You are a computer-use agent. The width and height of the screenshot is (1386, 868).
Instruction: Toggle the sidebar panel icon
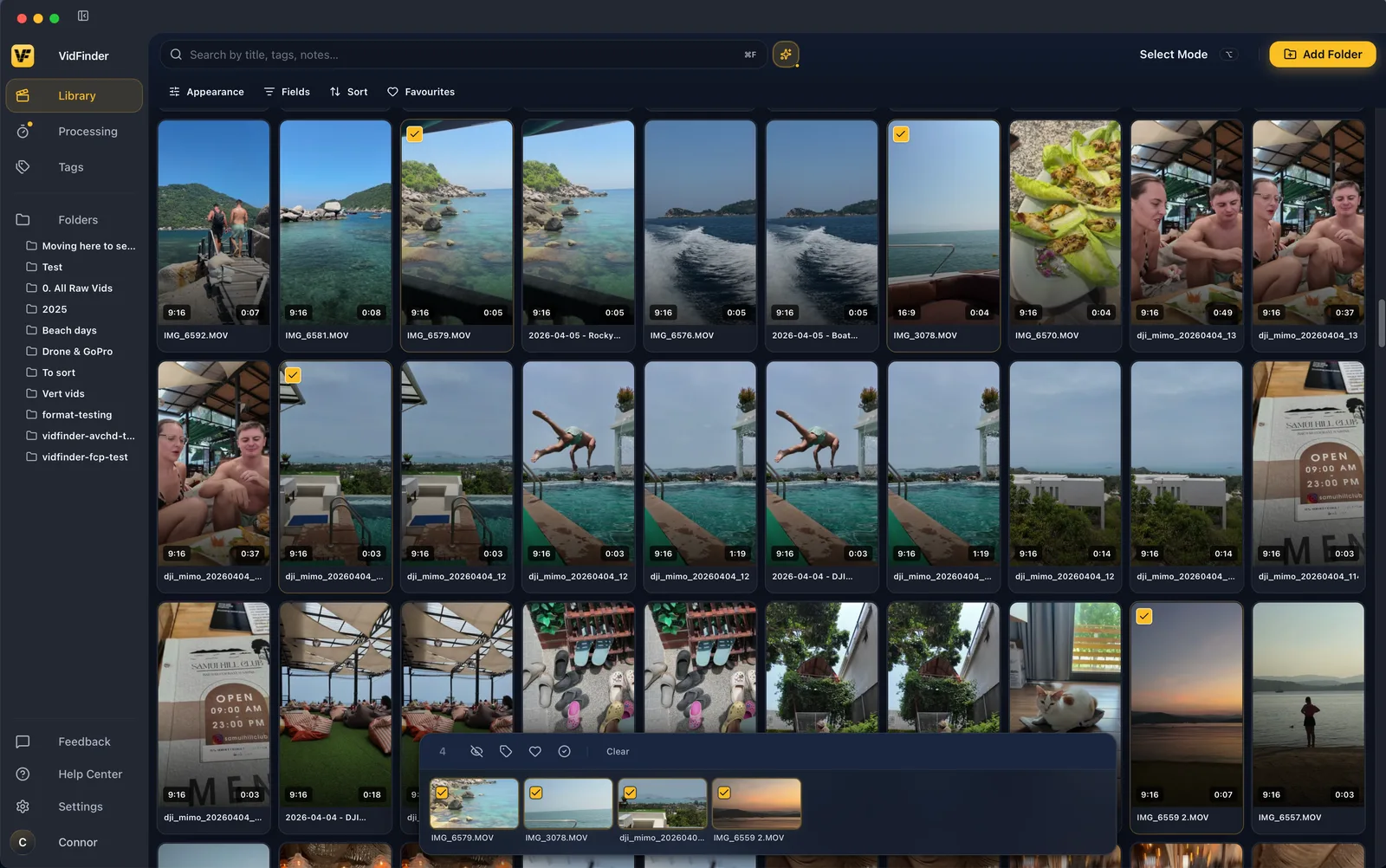point(83,16)
